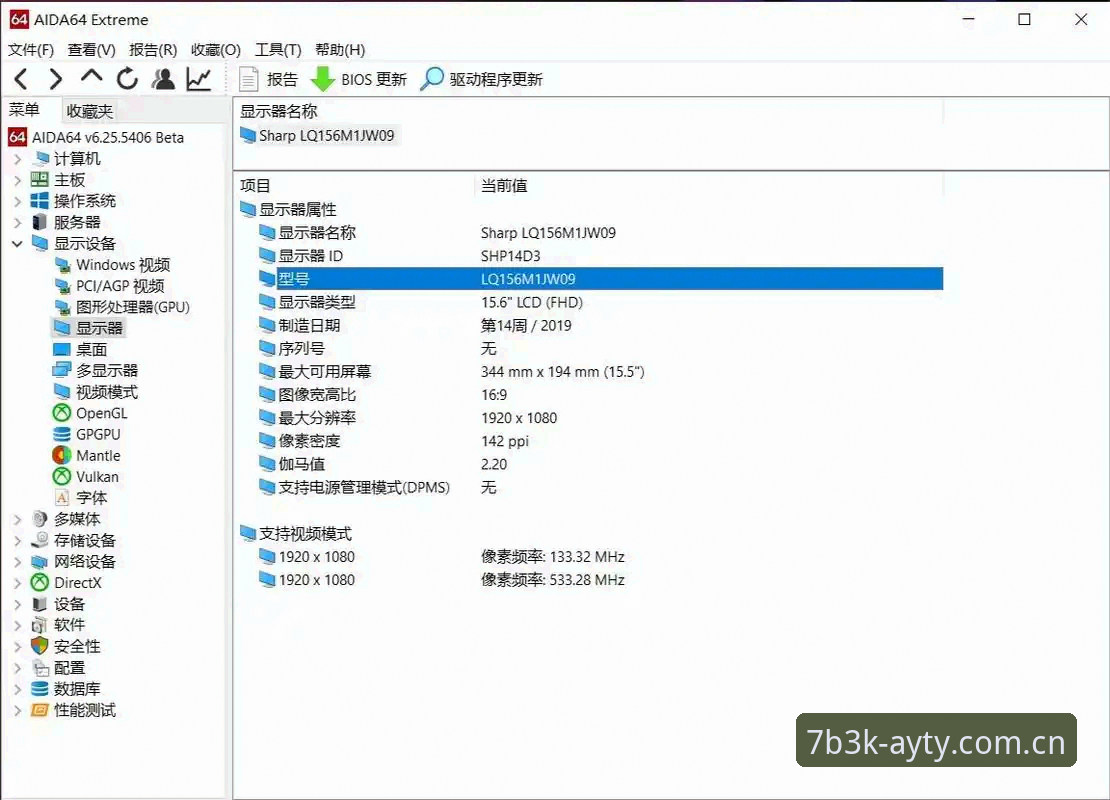Open the 报告(R) menu

coord(153,50)
